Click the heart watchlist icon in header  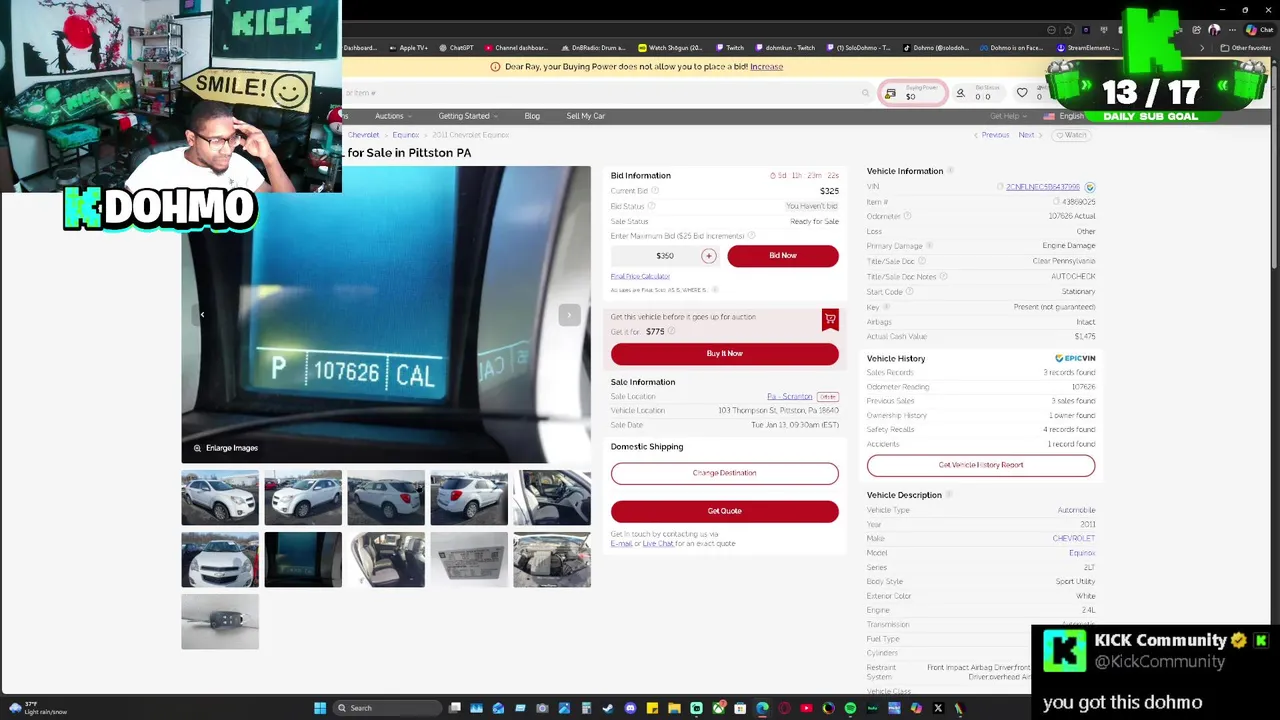click(x=1022, y=93)
